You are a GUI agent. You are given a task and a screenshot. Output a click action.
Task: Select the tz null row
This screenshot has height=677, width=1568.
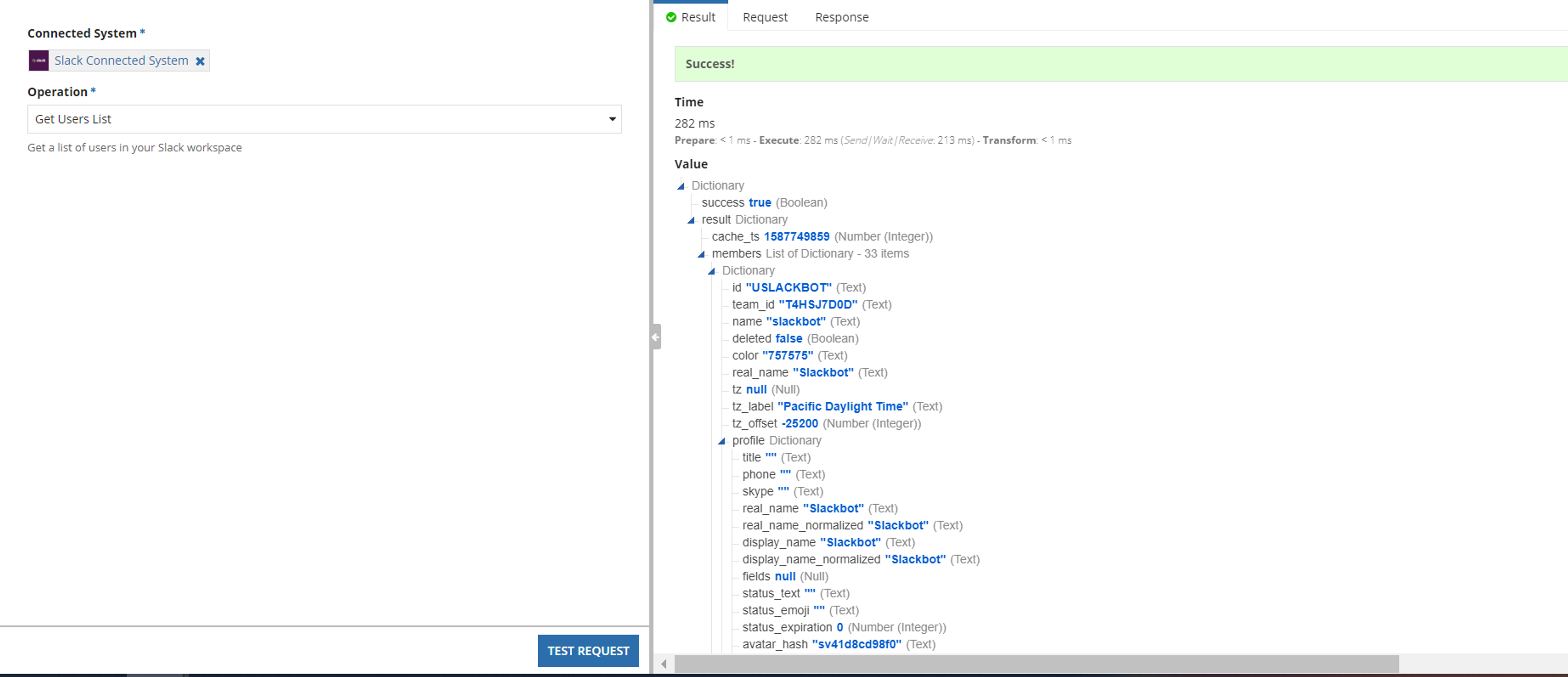[766, 390]
